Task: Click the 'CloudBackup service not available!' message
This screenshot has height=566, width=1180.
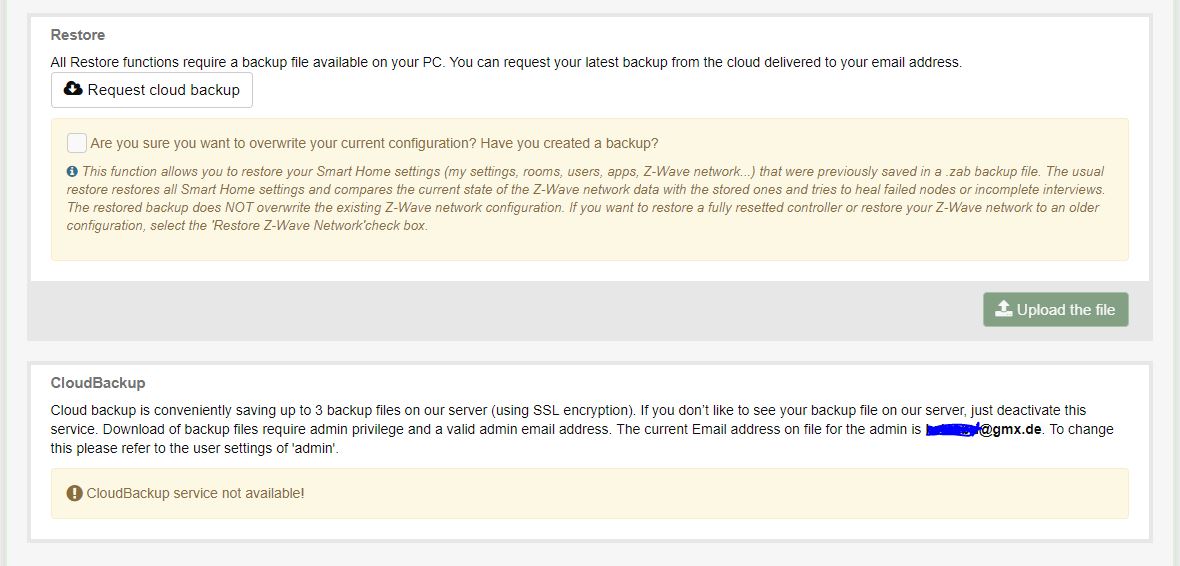Action: coord(195,493)
